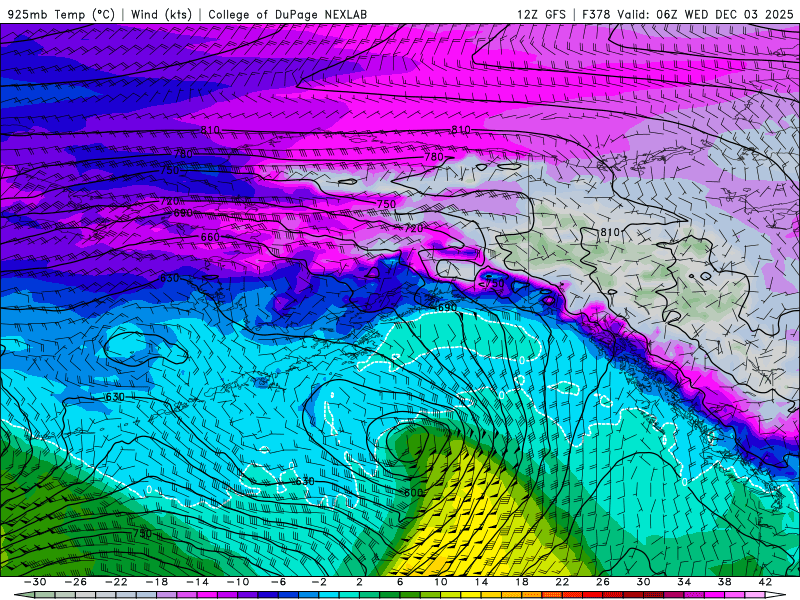Click the -26 colorbar tick label
The width and height of the screenshot is (800, 600).
pyautogui.click(x=76, y=582)
